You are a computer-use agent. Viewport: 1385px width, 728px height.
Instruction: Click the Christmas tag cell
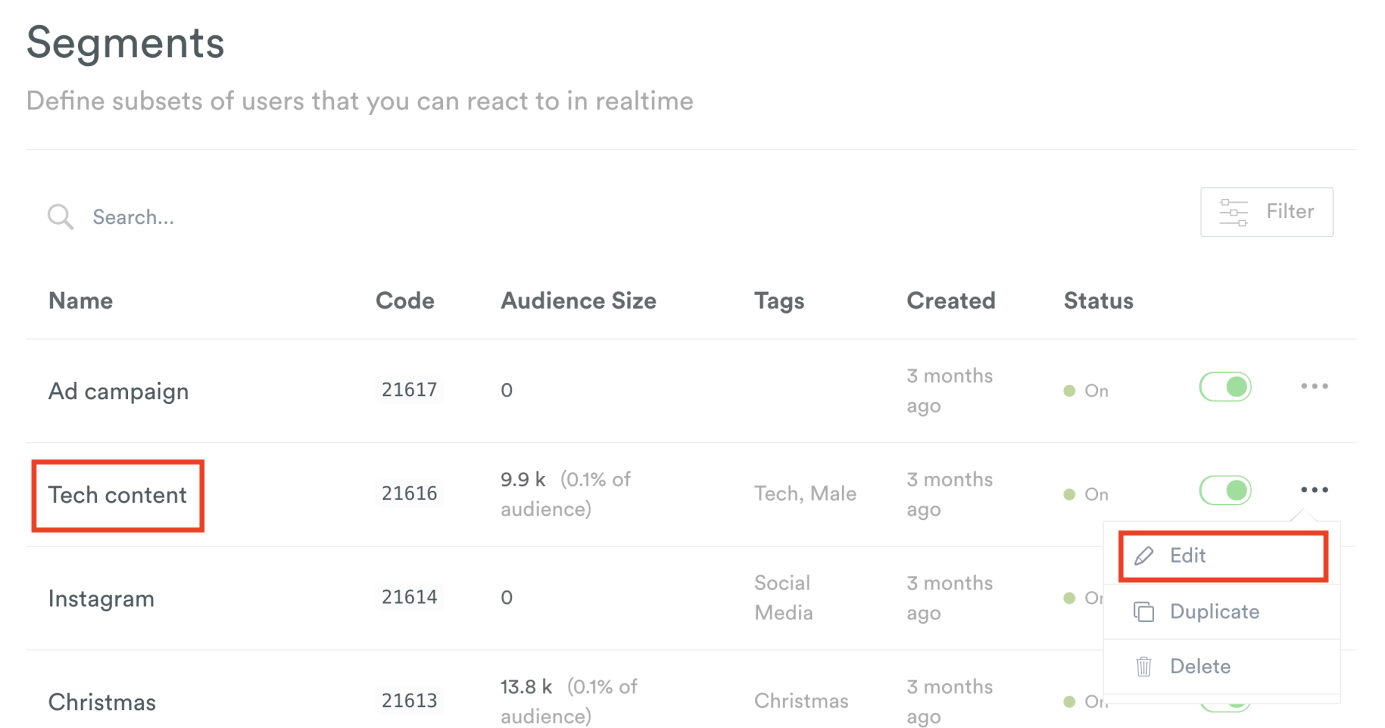coord(801,701)
